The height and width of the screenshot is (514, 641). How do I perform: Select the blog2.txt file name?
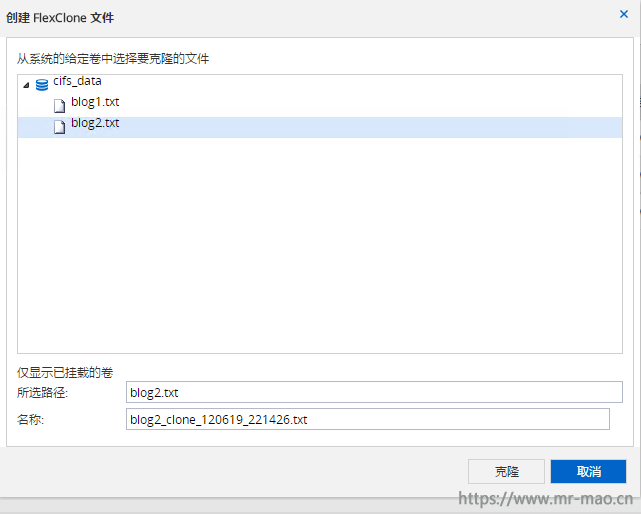pos(95,123)
